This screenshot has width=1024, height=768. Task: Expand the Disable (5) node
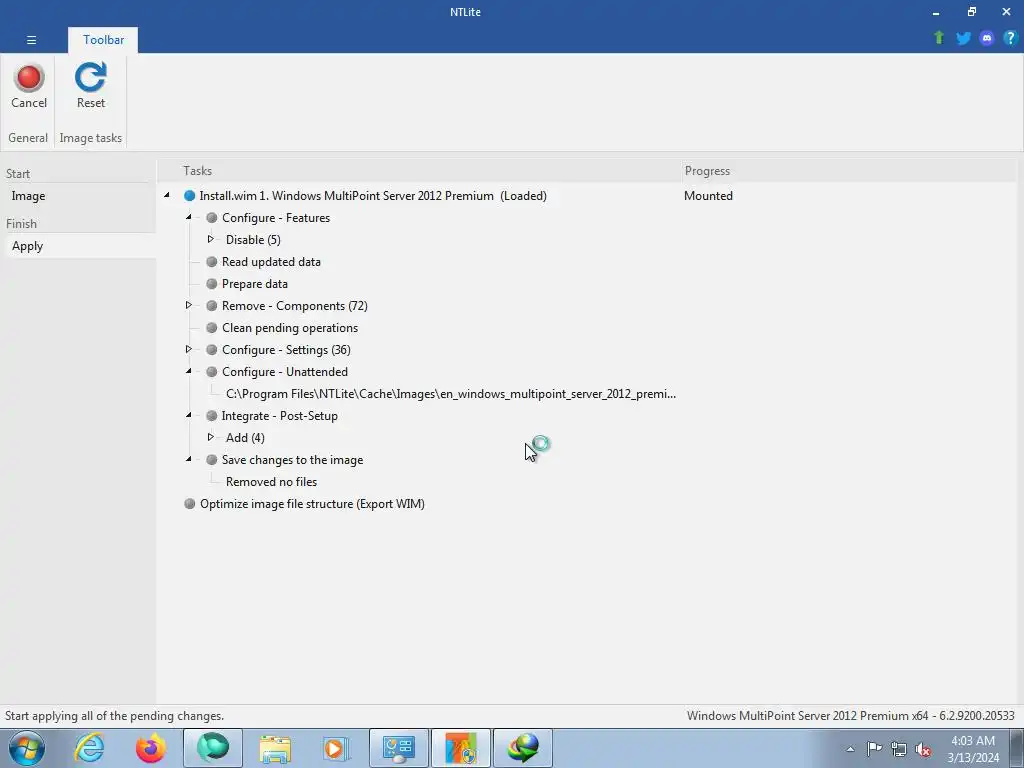210,239
